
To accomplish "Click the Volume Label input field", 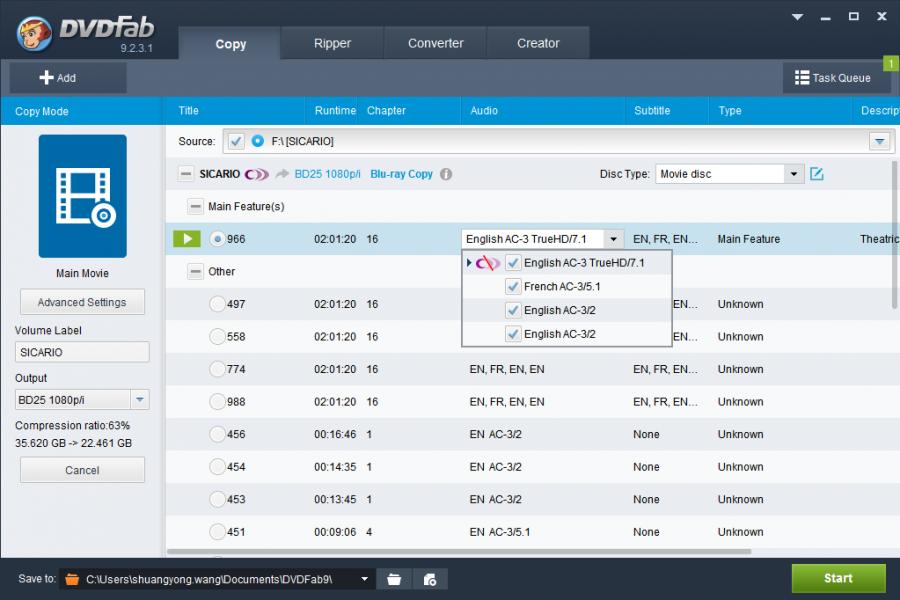I will (x=82, y=352).
